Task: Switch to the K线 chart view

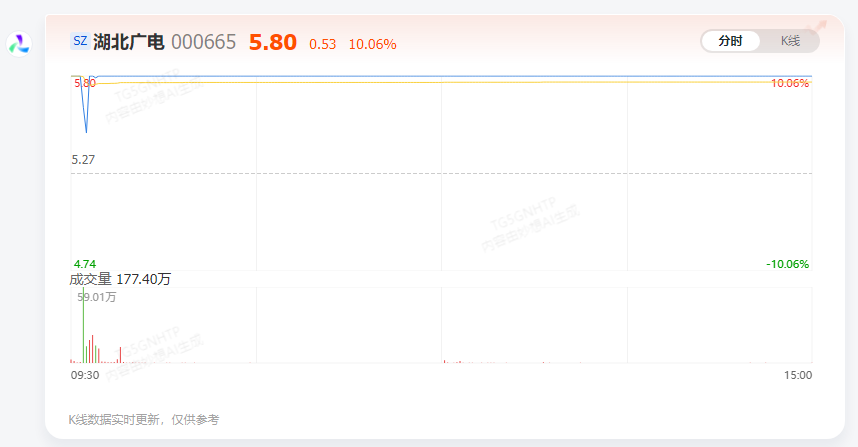Action: (790, 41)
